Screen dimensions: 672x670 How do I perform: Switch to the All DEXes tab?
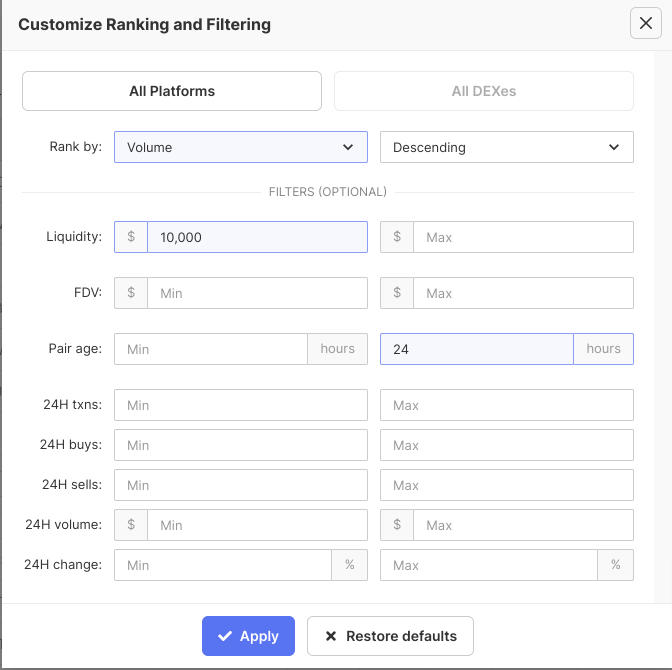(484, 91)
